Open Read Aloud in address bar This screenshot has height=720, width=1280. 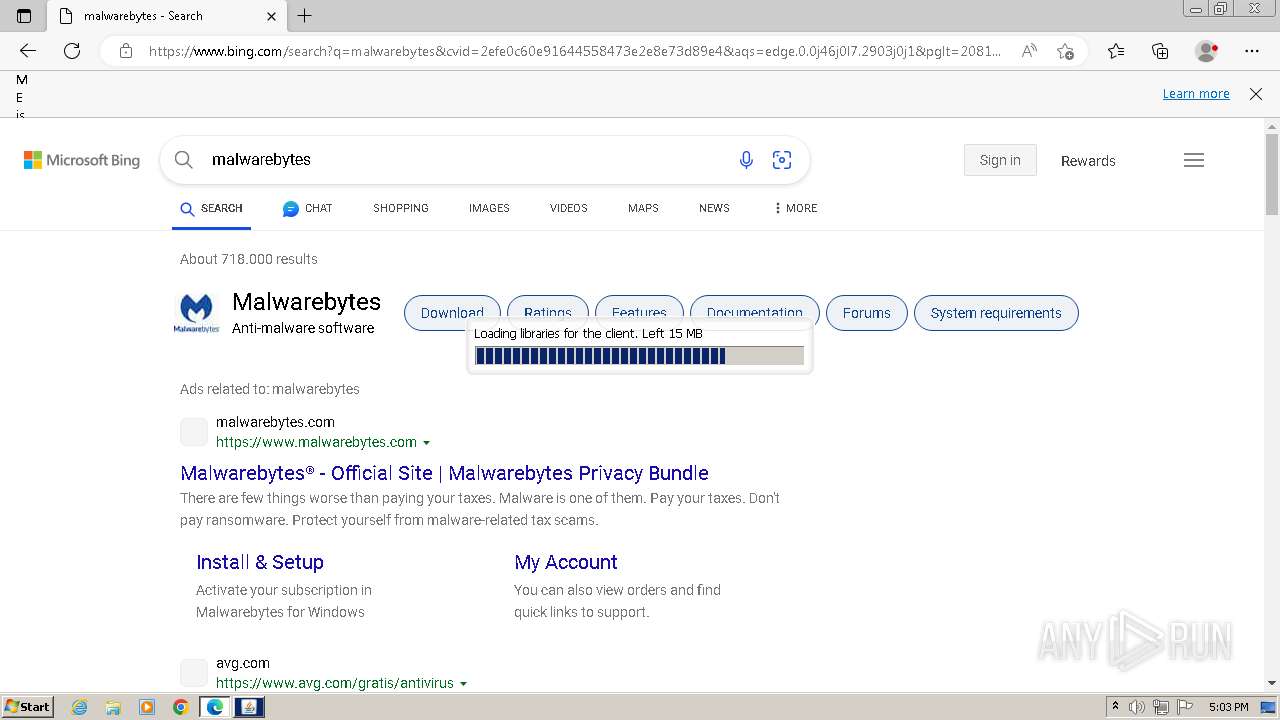pos(1028,51)
